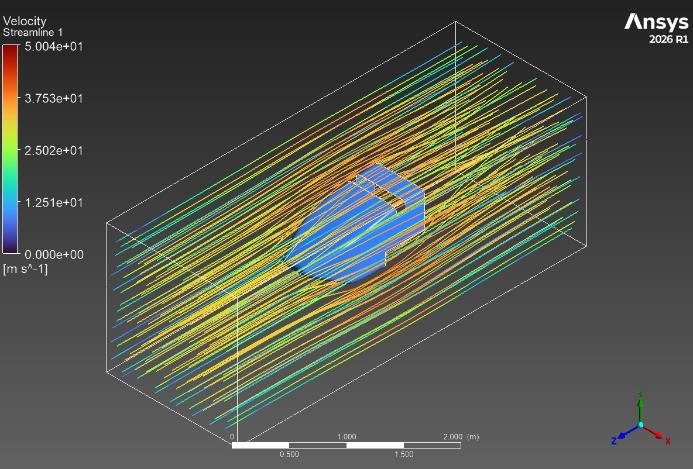Image resolution: width=693 pixels, height=469 pixels.
Task: Click the 2.502e+01 legend value
Action: 53,150
